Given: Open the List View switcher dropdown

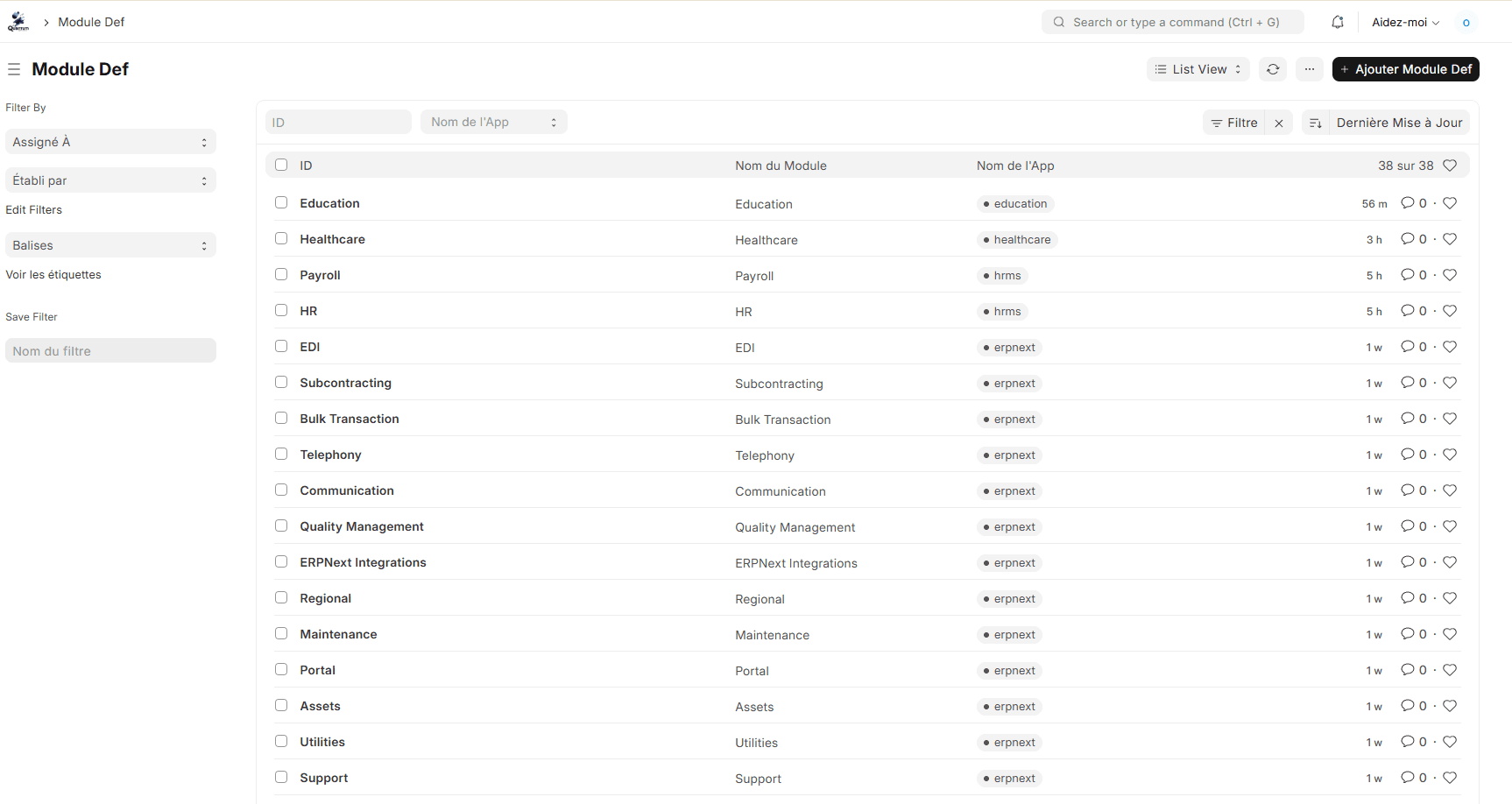Looking at the screenshot, I should coord(1198,69).
